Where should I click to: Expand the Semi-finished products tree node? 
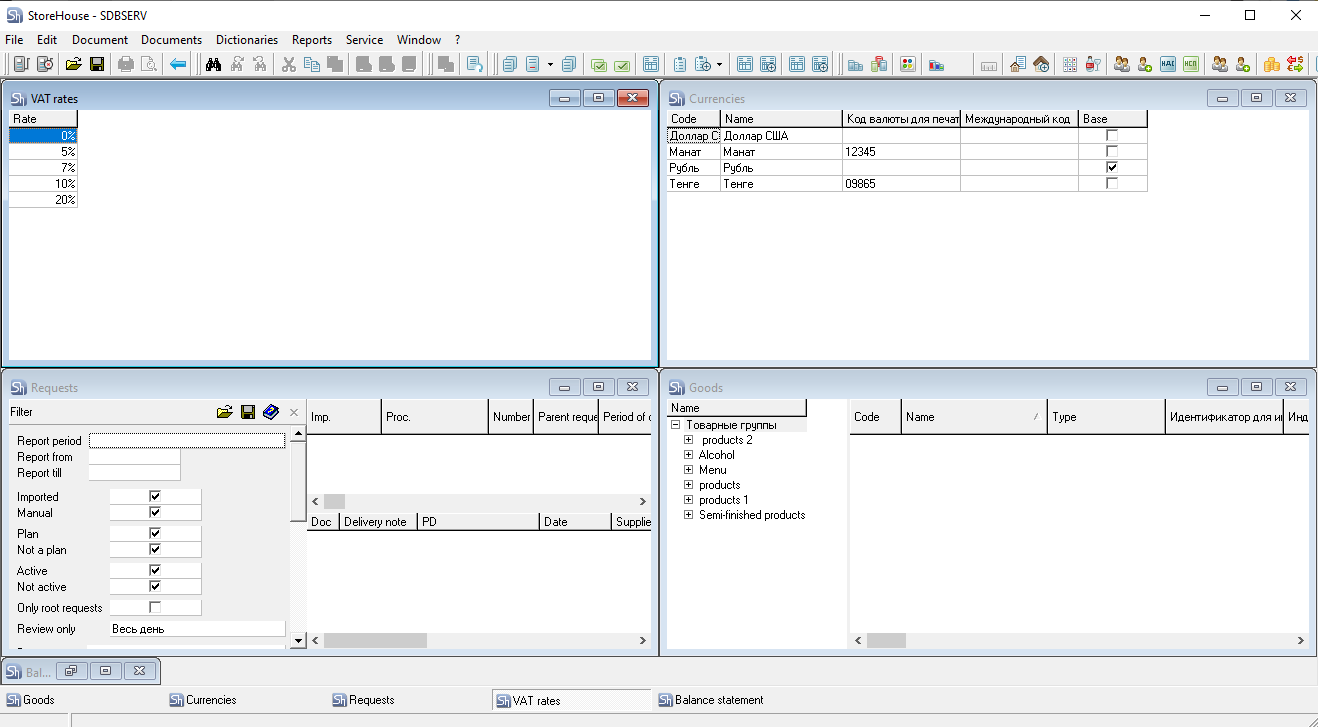[688, 515]
